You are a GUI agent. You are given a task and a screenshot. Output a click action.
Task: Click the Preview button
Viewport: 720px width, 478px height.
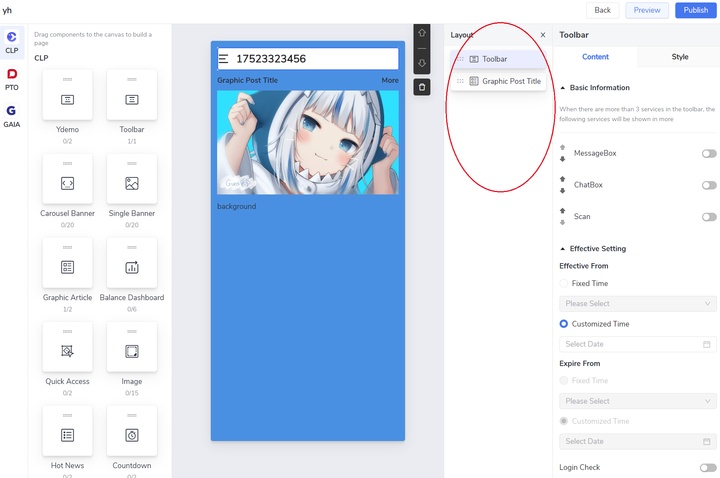pyautogui.click(x=647, y=10)
